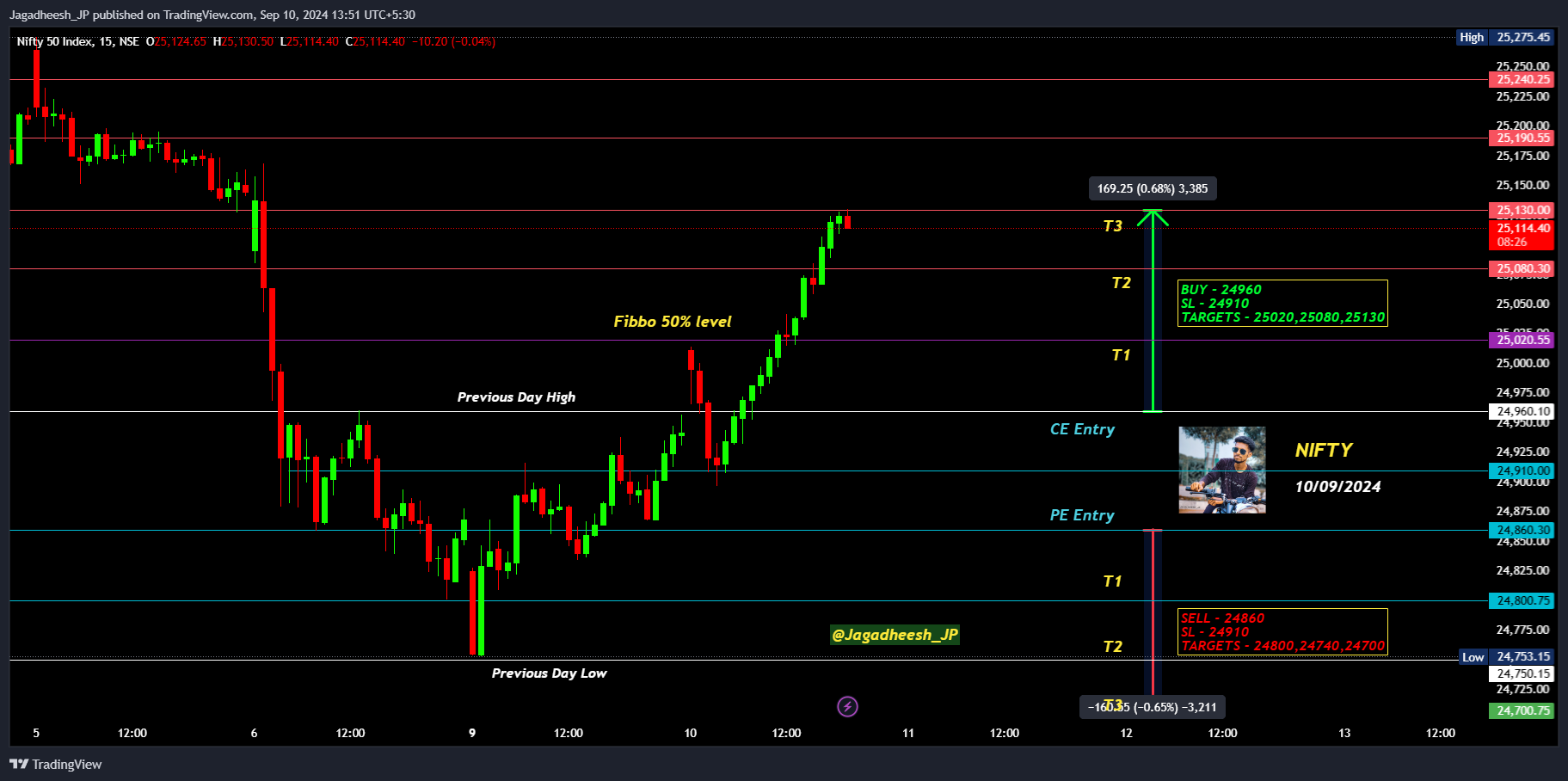Screen dimensions: 1568x781
Task: Click the T2 label near the SELL box
Action: [x=1112, y=647]
